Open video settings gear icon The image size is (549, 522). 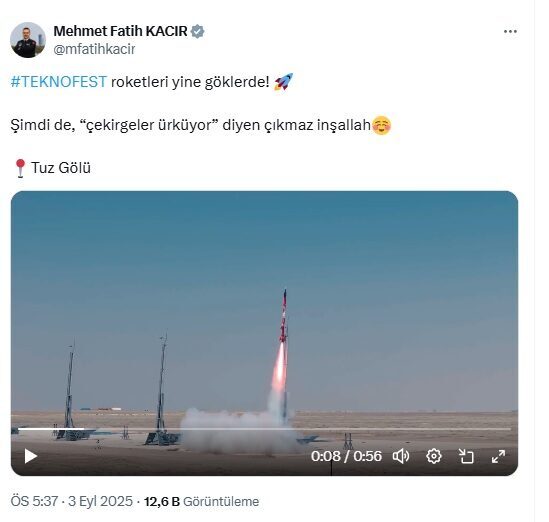click(x=434, y=456)
